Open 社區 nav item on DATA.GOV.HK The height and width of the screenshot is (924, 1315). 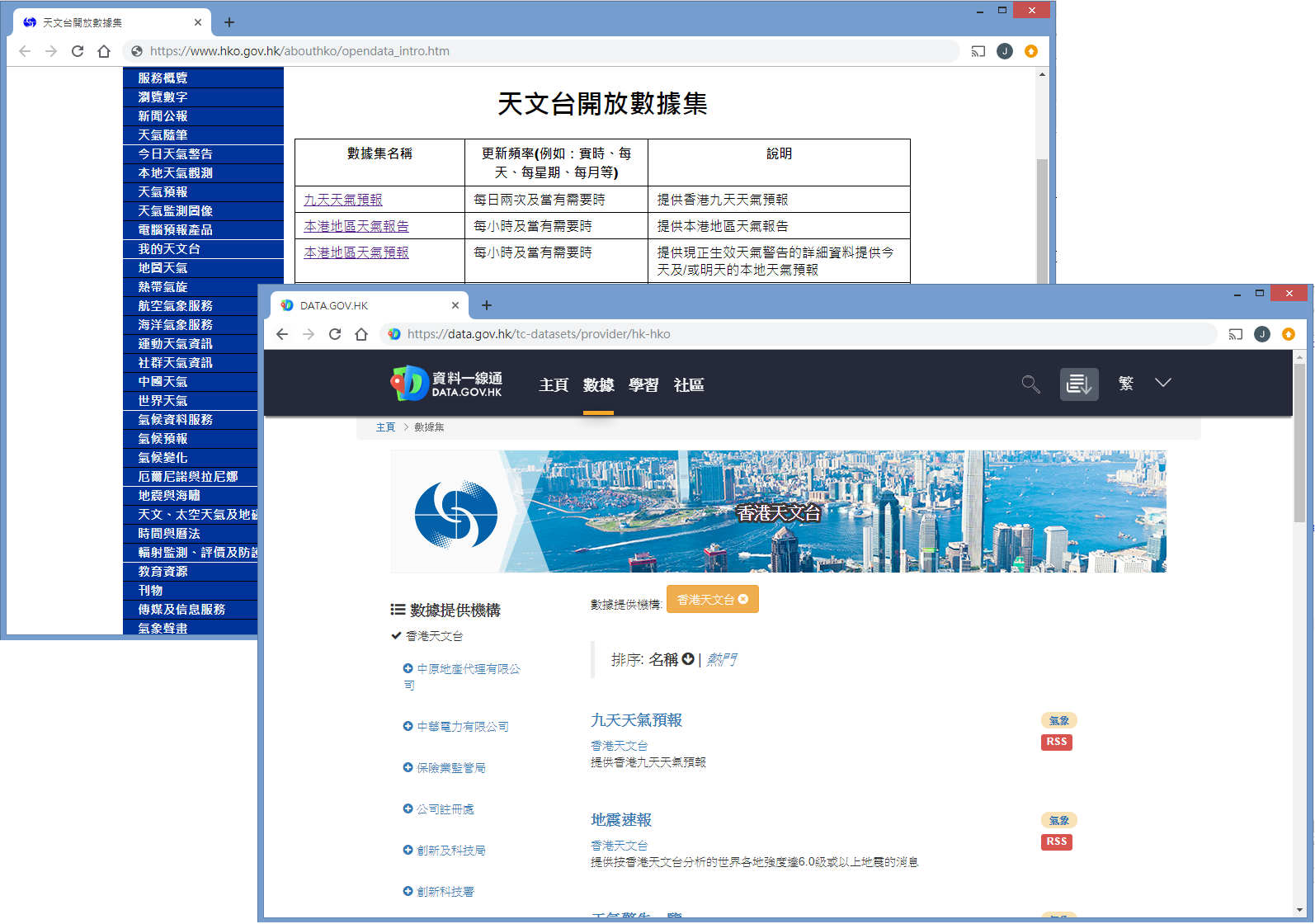[x=689, y=385]
